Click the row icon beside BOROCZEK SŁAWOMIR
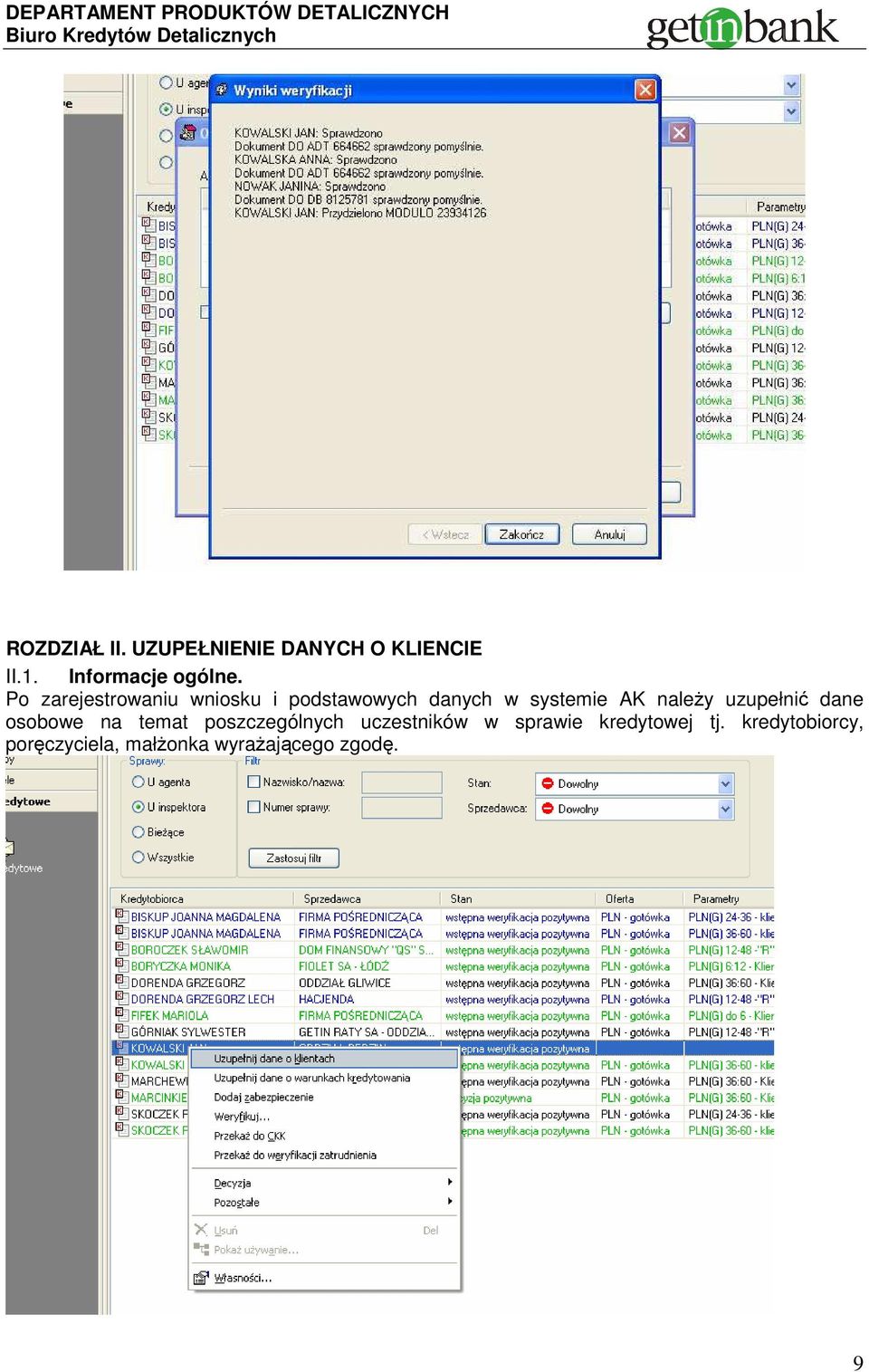Image resolution: width=869 pixels, height=1372 pixels. (120, 949)
